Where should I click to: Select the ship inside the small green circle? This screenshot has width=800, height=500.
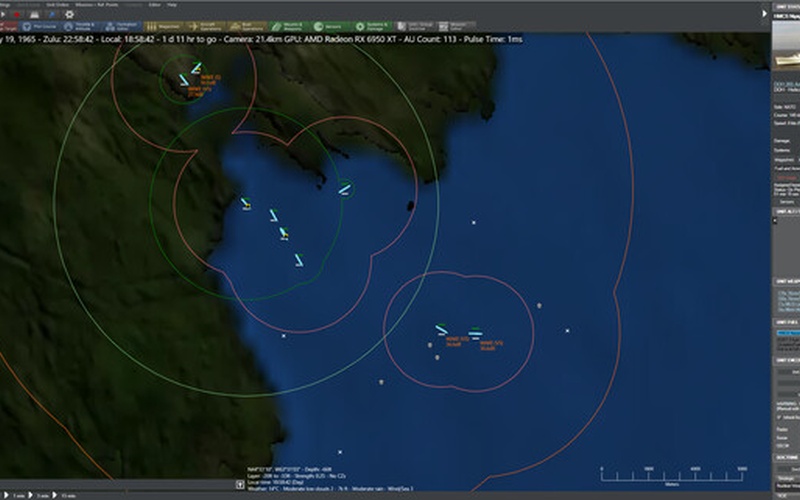coord(344,189)
